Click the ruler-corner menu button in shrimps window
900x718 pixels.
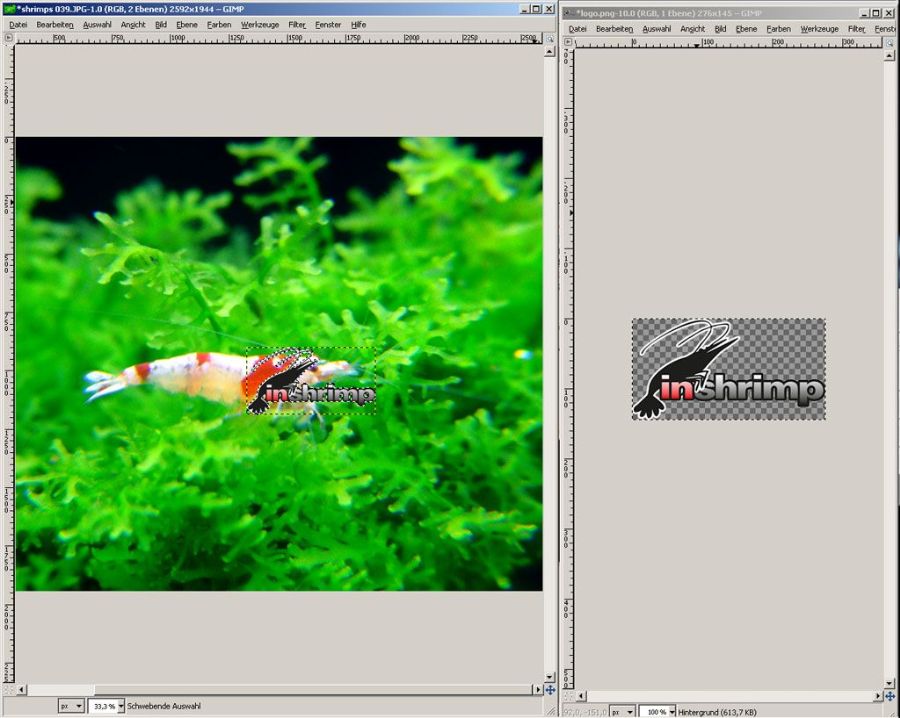8,38
